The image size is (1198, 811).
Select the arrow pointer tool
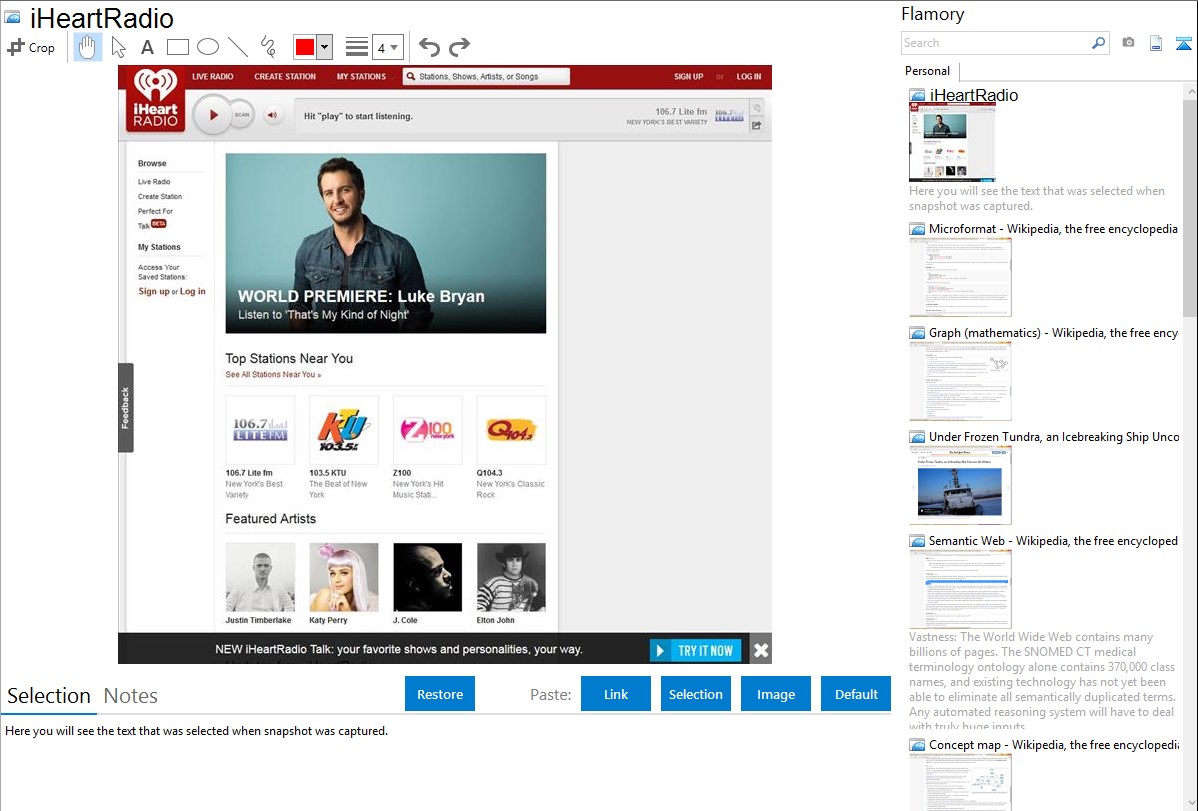coord(118,47)
